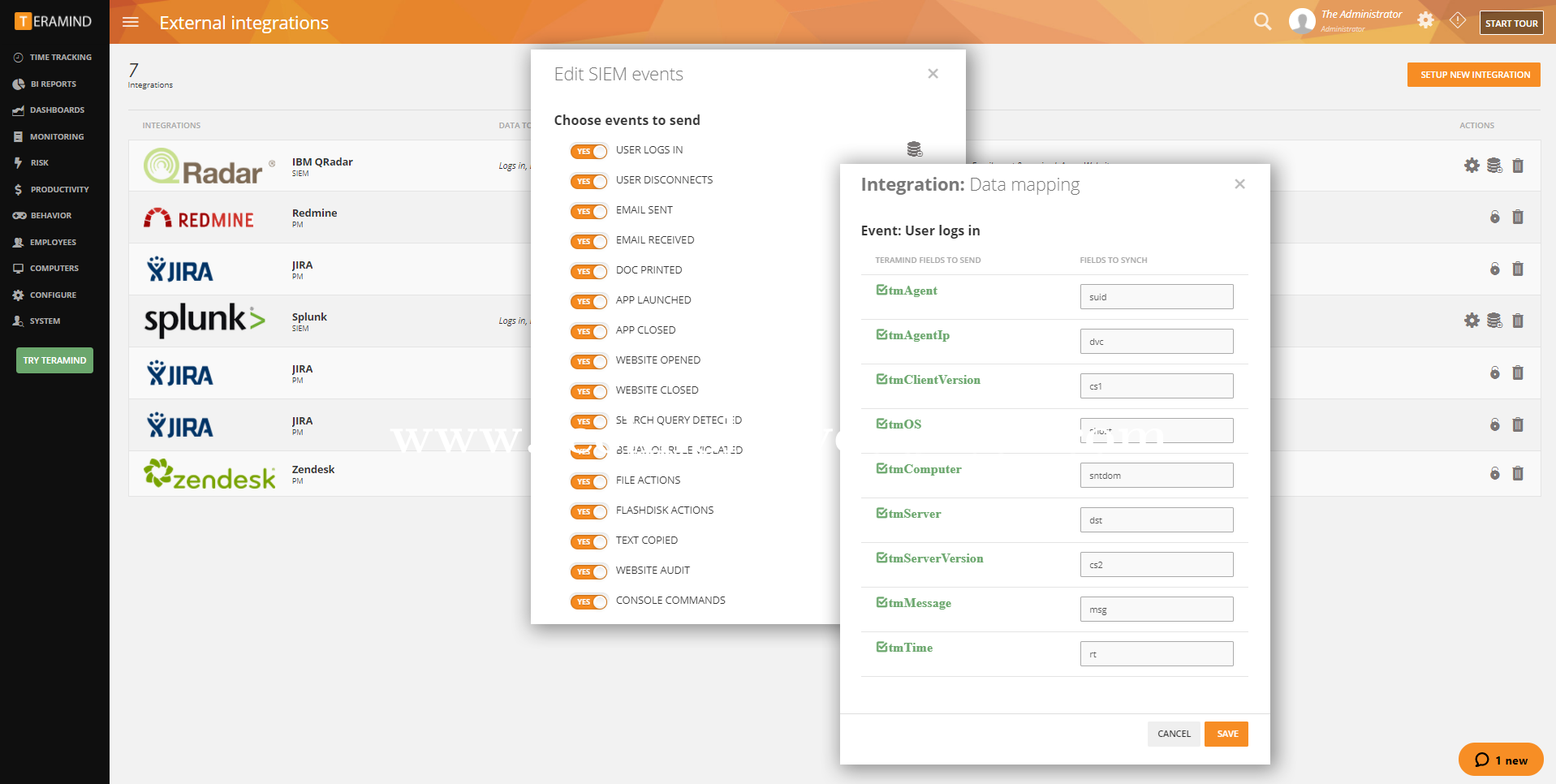Click the search magnifier icon
The width and height of the screenshot is (1556, 784).
click(1262, 21)
